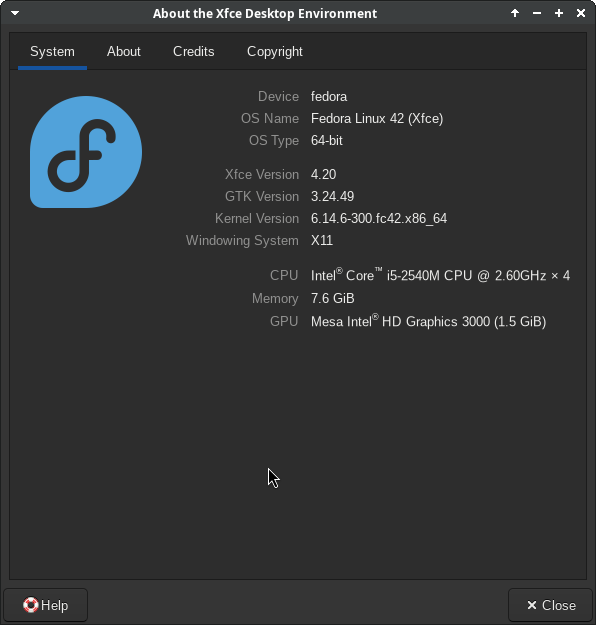
Task: Click the 'CPU' label
Action: [x=284, y=275]
